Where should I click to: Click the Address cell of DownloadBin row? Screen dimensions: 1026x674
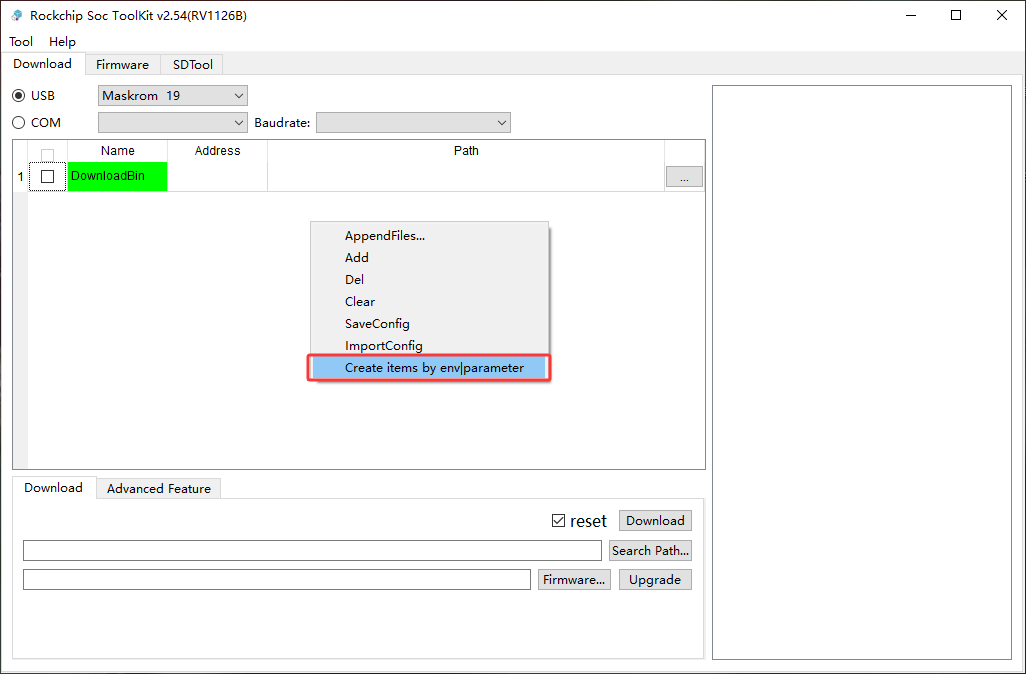point(218,176)
